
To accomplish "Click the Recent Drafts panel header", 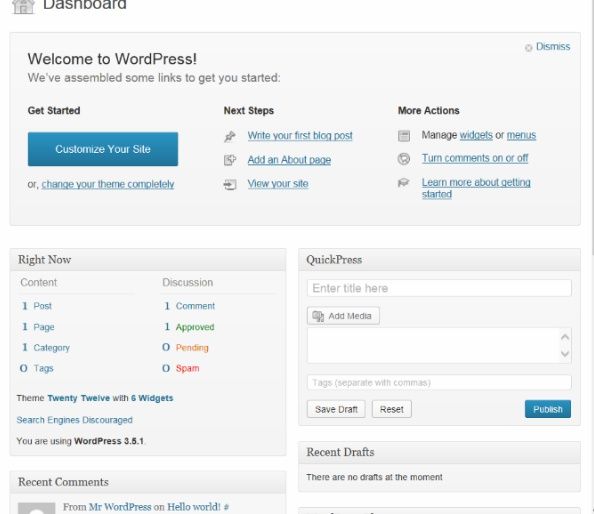I will [439, 452].
